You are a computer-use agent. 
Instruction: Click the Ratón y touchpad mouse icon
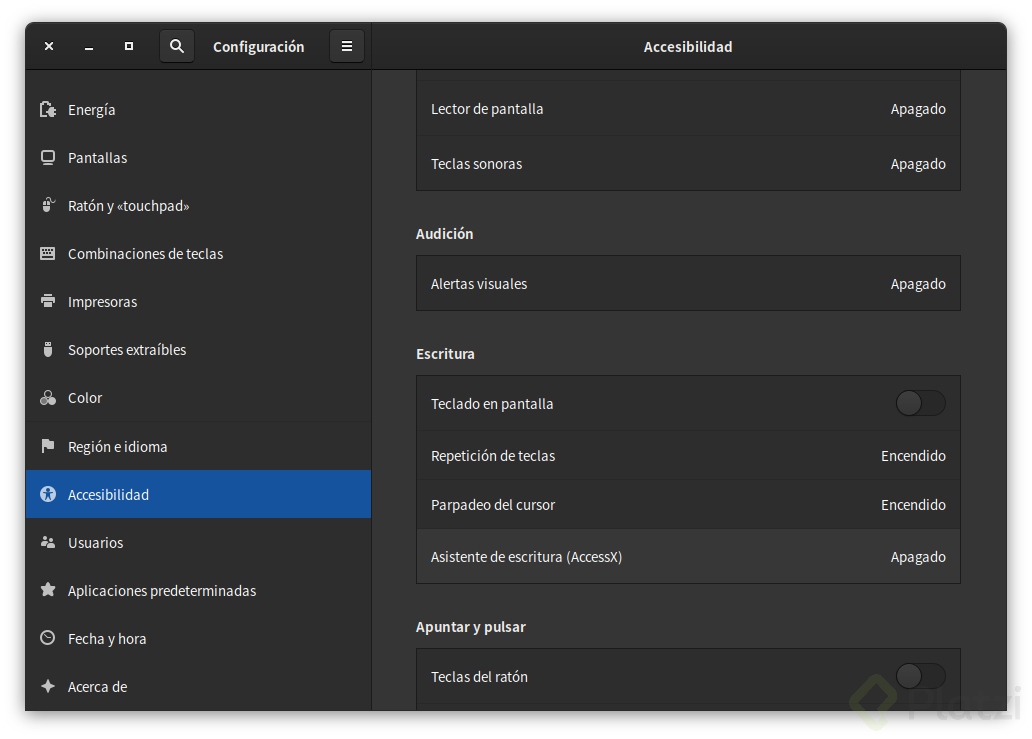[47, 205]
